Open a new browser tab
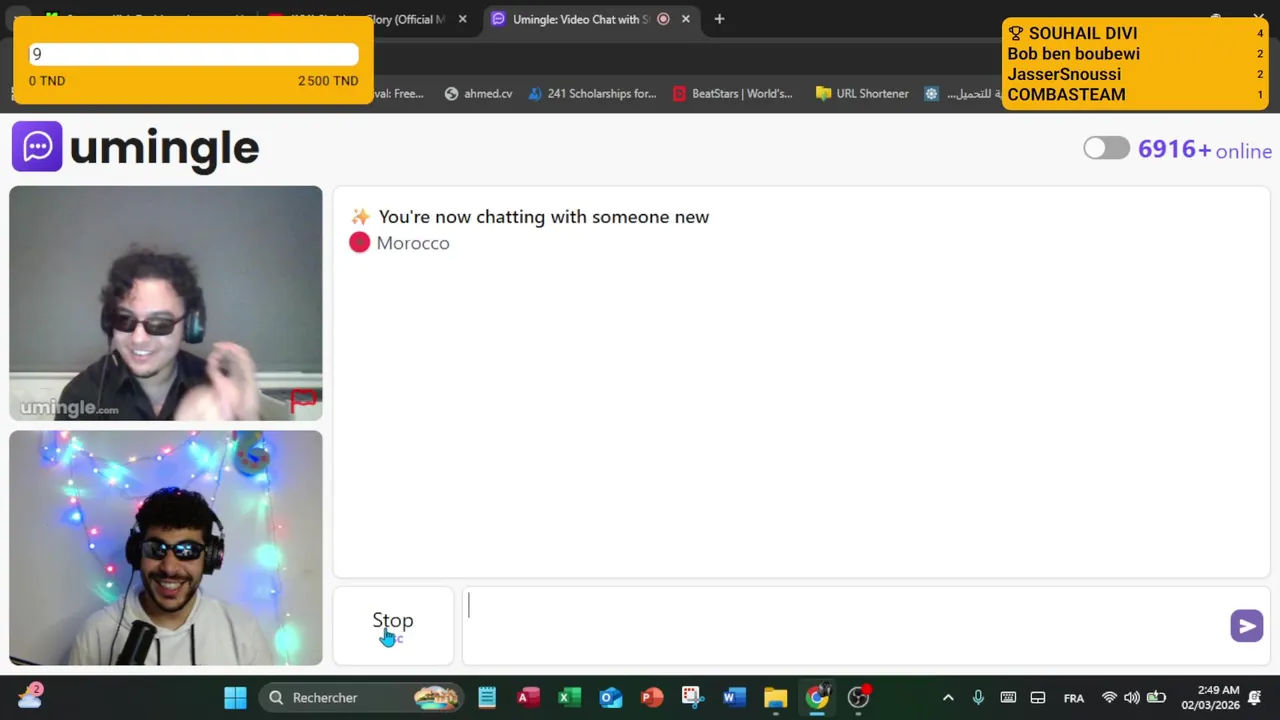 (719, 19)
